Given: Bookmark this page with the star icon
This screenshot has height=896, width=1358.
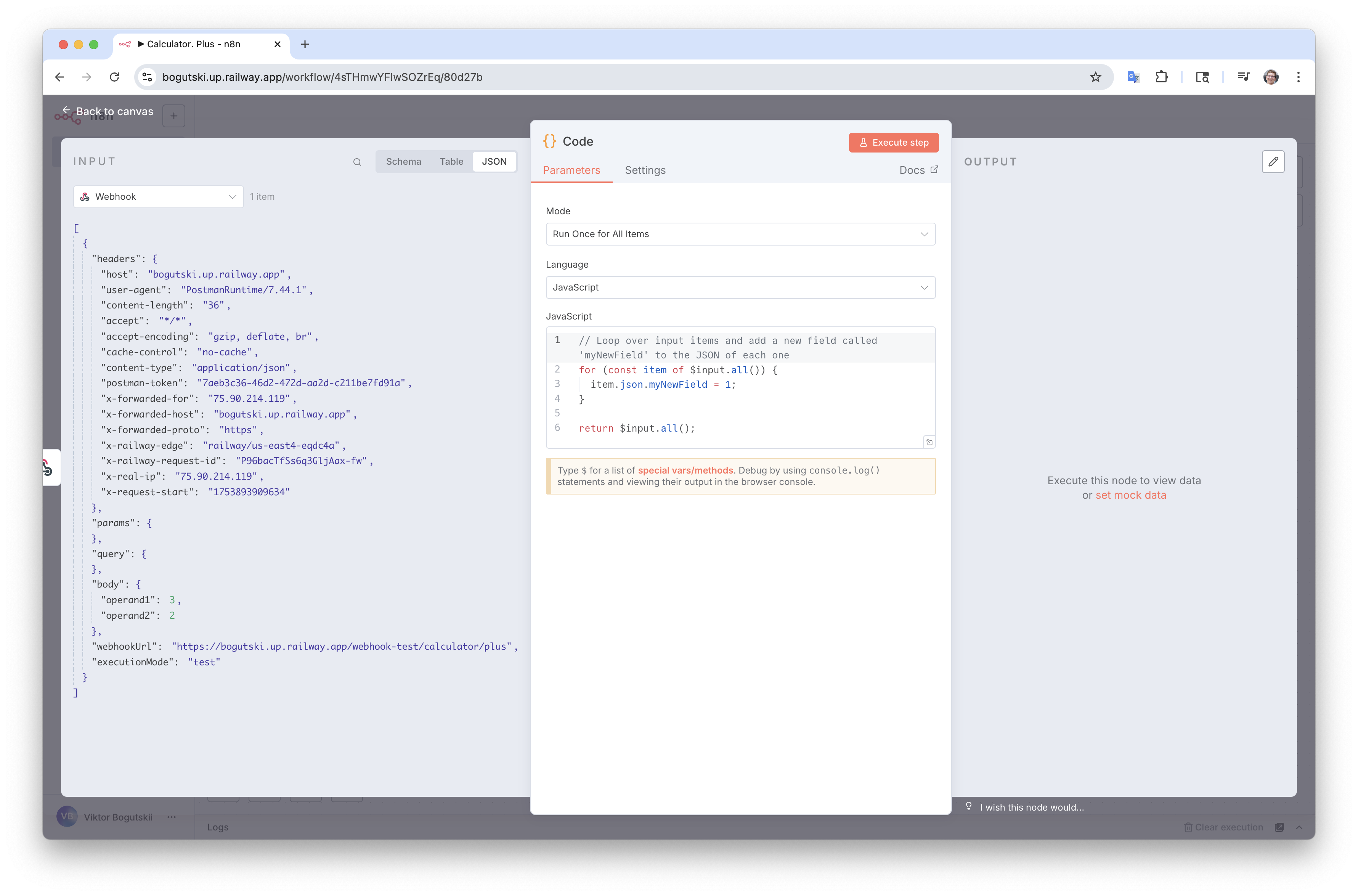Looking at the screenshot, I should pos(1095,77).
